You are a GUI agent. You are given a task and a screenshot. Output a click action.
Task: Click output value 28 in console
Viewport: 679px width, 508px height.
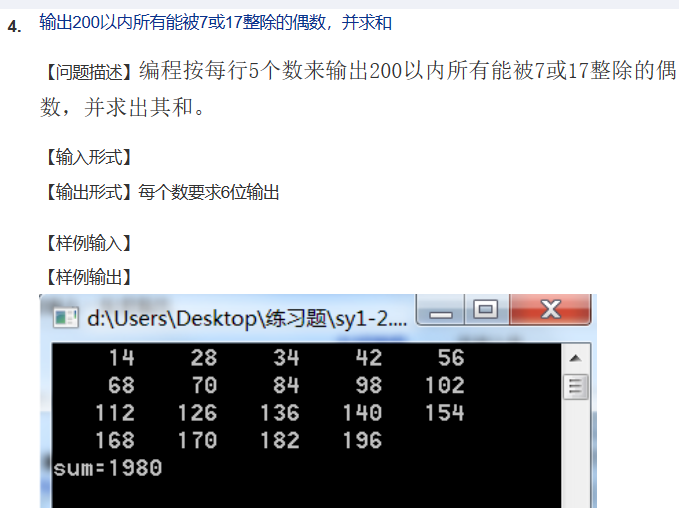coord(204,358)
